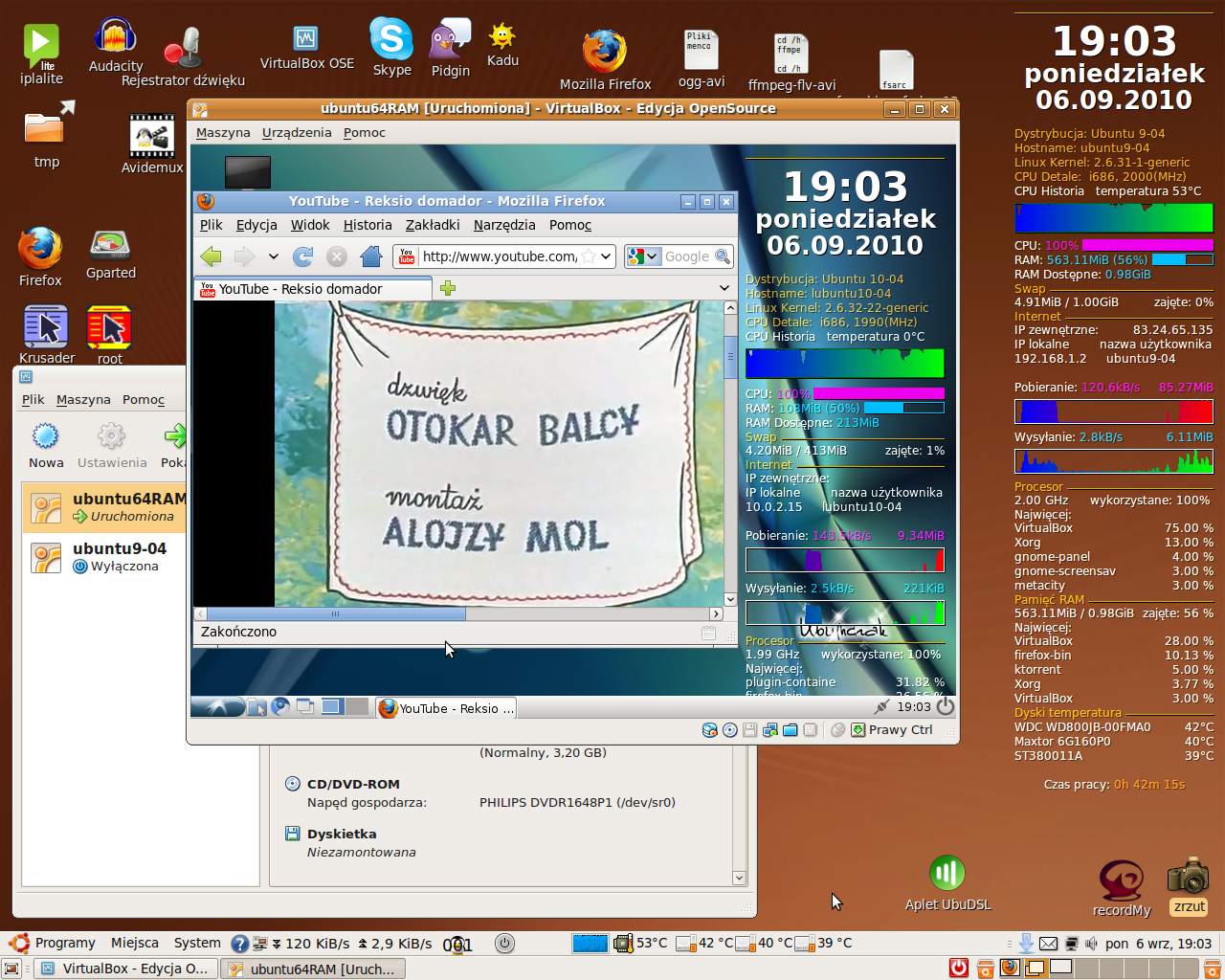Viewport: 1225px width, 980px height.
Task: Switch to VirtualBox - Edycja O... taskbar button
Action: [126, 969]
